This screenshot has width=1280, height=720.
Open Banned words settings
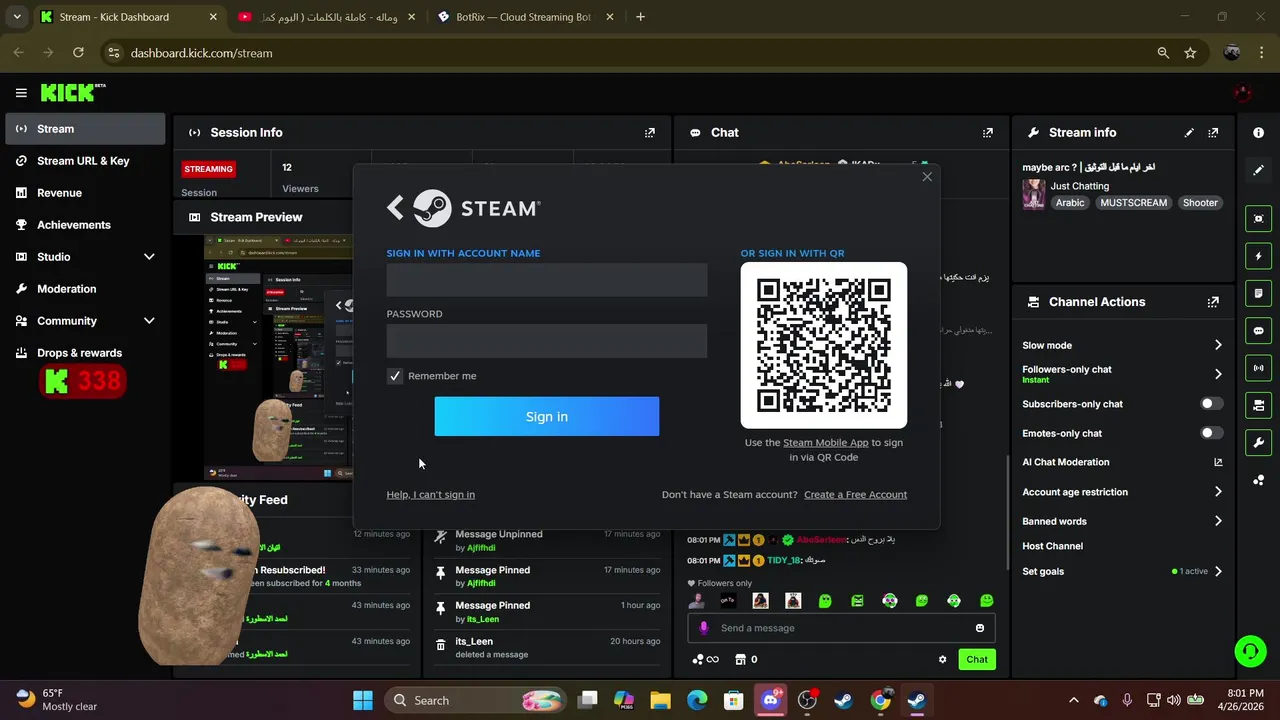coord(1122,521)
